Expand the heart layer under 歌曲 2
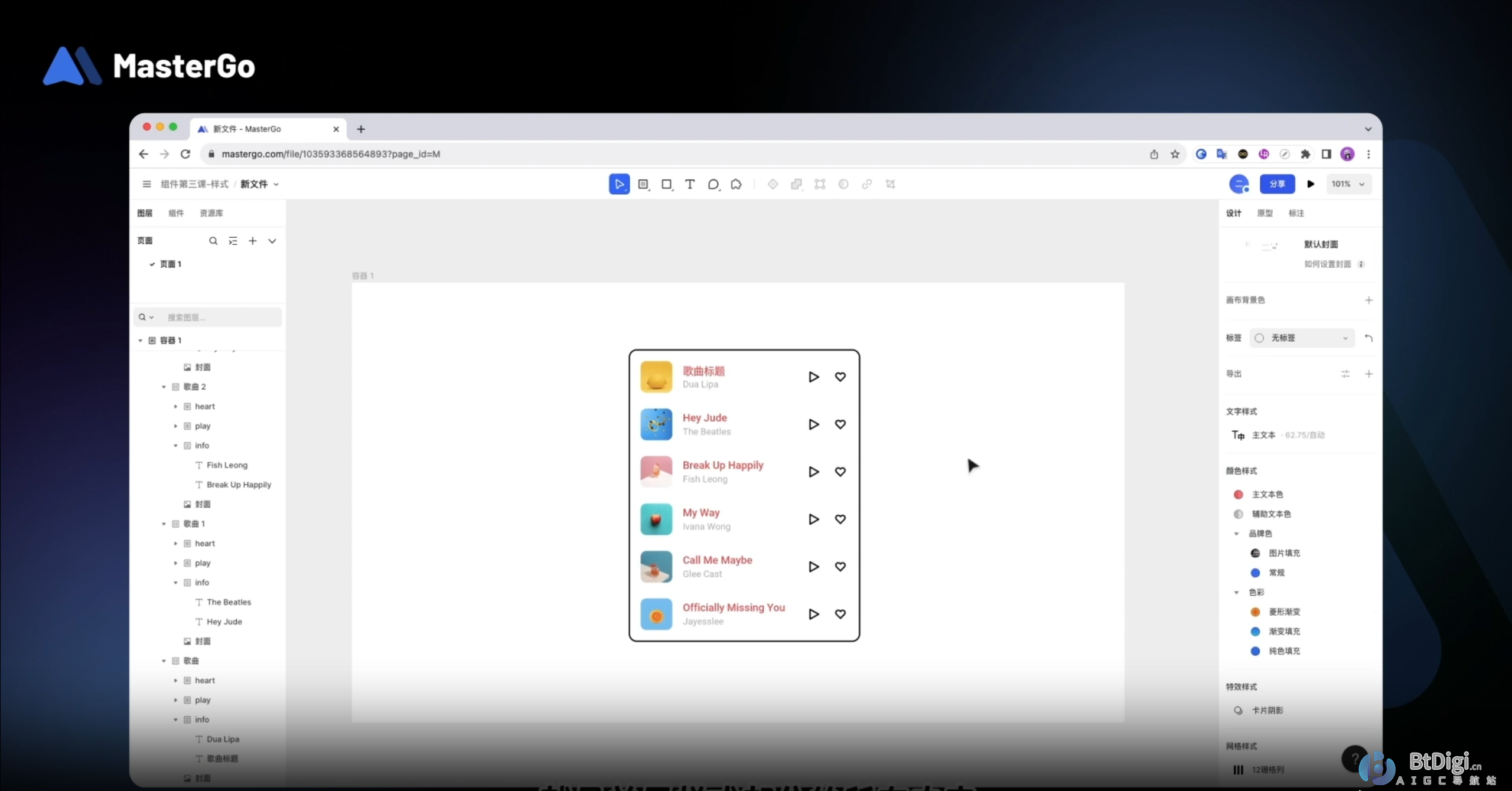The width and height of the screenshot is (1512, 791). (175, 407)
